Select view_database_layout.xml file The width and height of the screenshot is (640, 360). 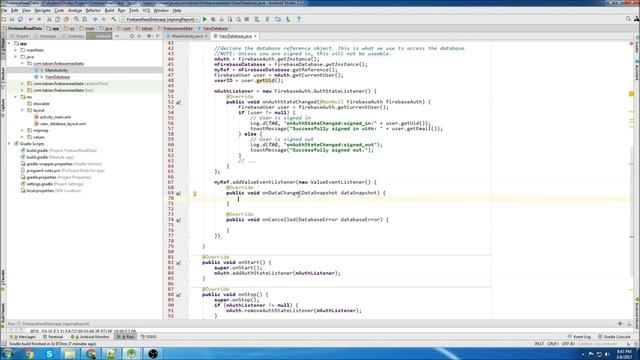[62, 124]
